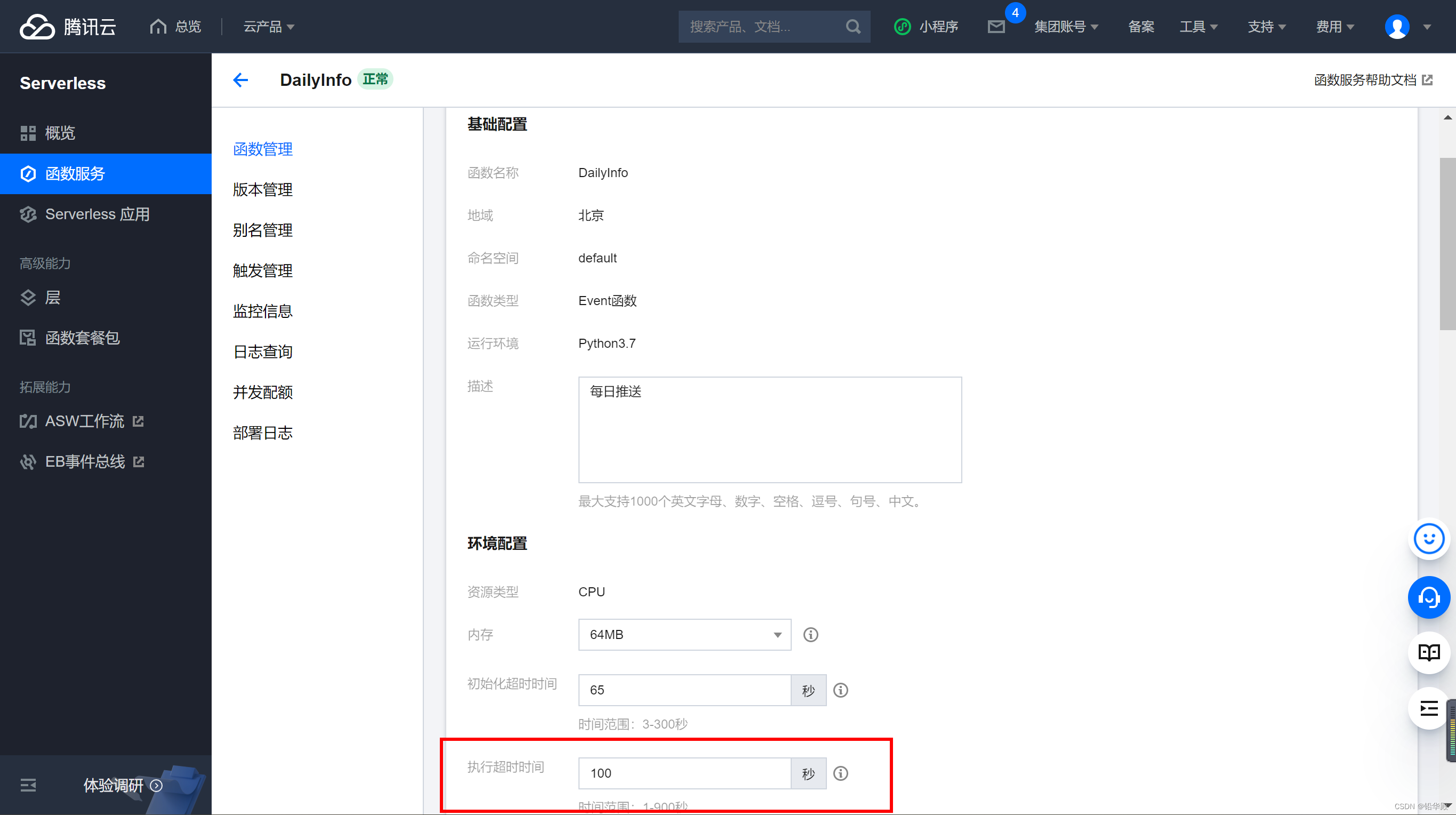Image resolution: width=1456 pixels, height=815 pixels.
Task: Open the customer service headset icon
Action: pyautogui.click(x=1428, y=597)
